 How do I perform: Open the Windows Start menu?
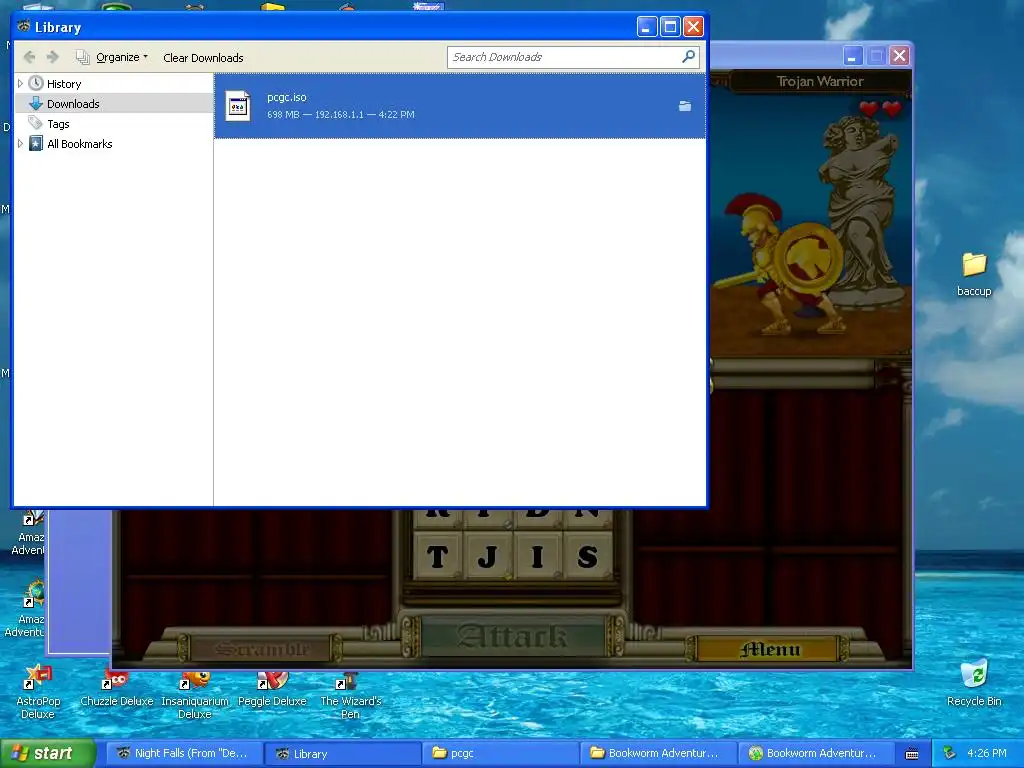pos(48,753)
